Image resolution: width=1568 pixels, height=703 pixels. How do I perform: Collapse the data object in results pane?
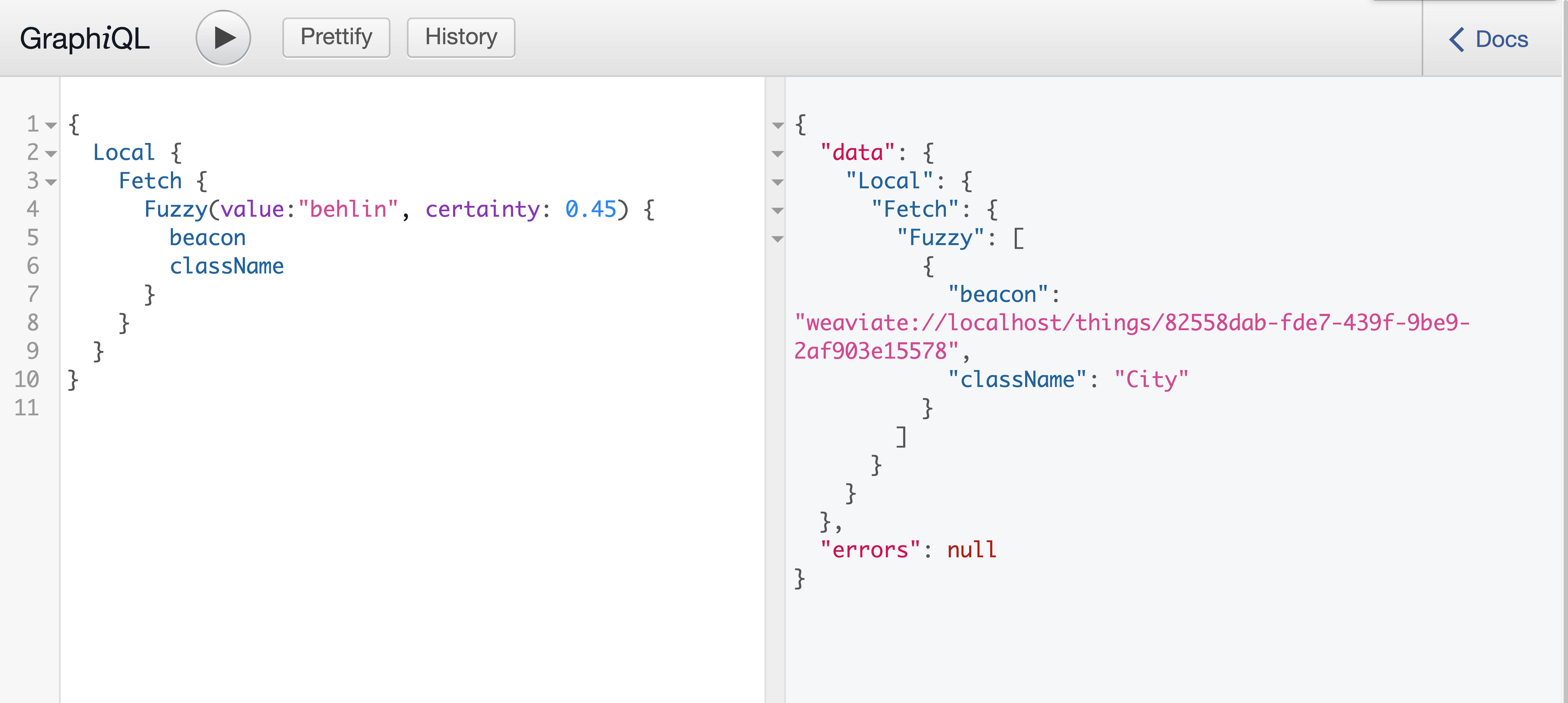point(777,154)
